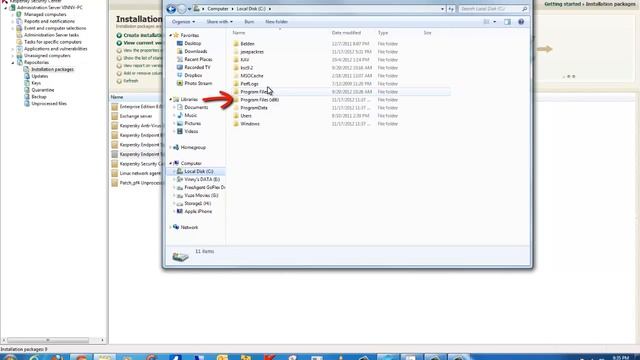The image size is (640, 360).
Task: Open Desktop under Favorites
Action: (192, 43)
